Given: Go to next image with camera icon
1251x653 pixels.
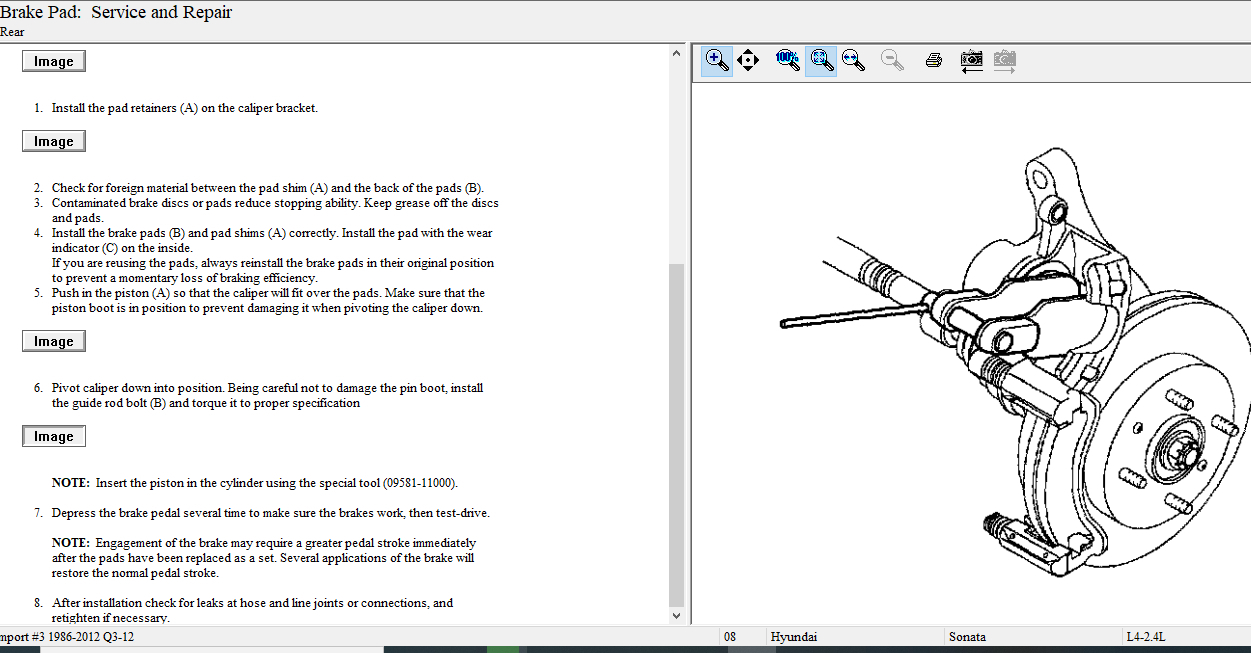Looking at the screenshot, I should pyautogui.click(x=1004, y=60).
